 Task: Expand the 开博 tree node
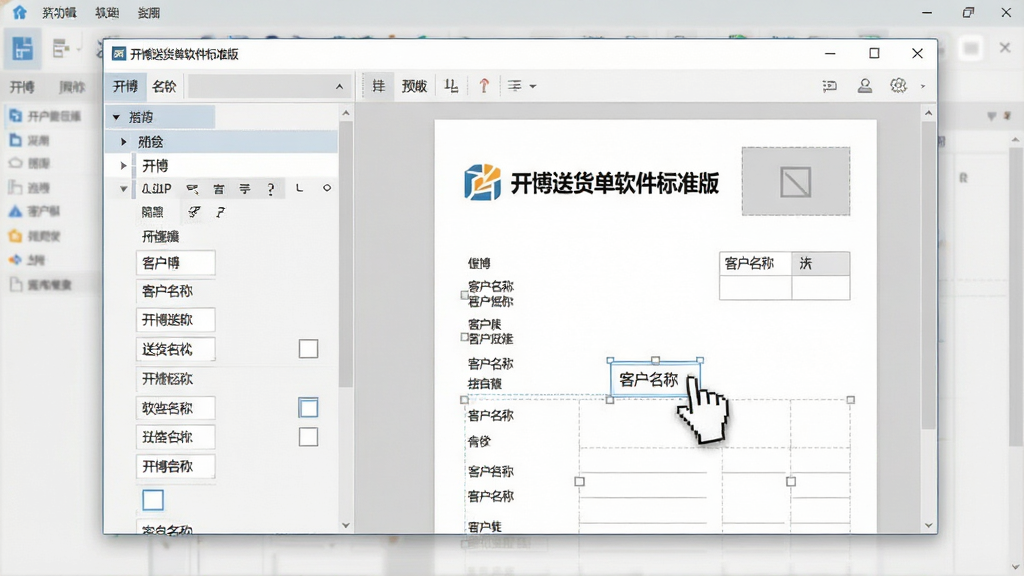point(123,166)
